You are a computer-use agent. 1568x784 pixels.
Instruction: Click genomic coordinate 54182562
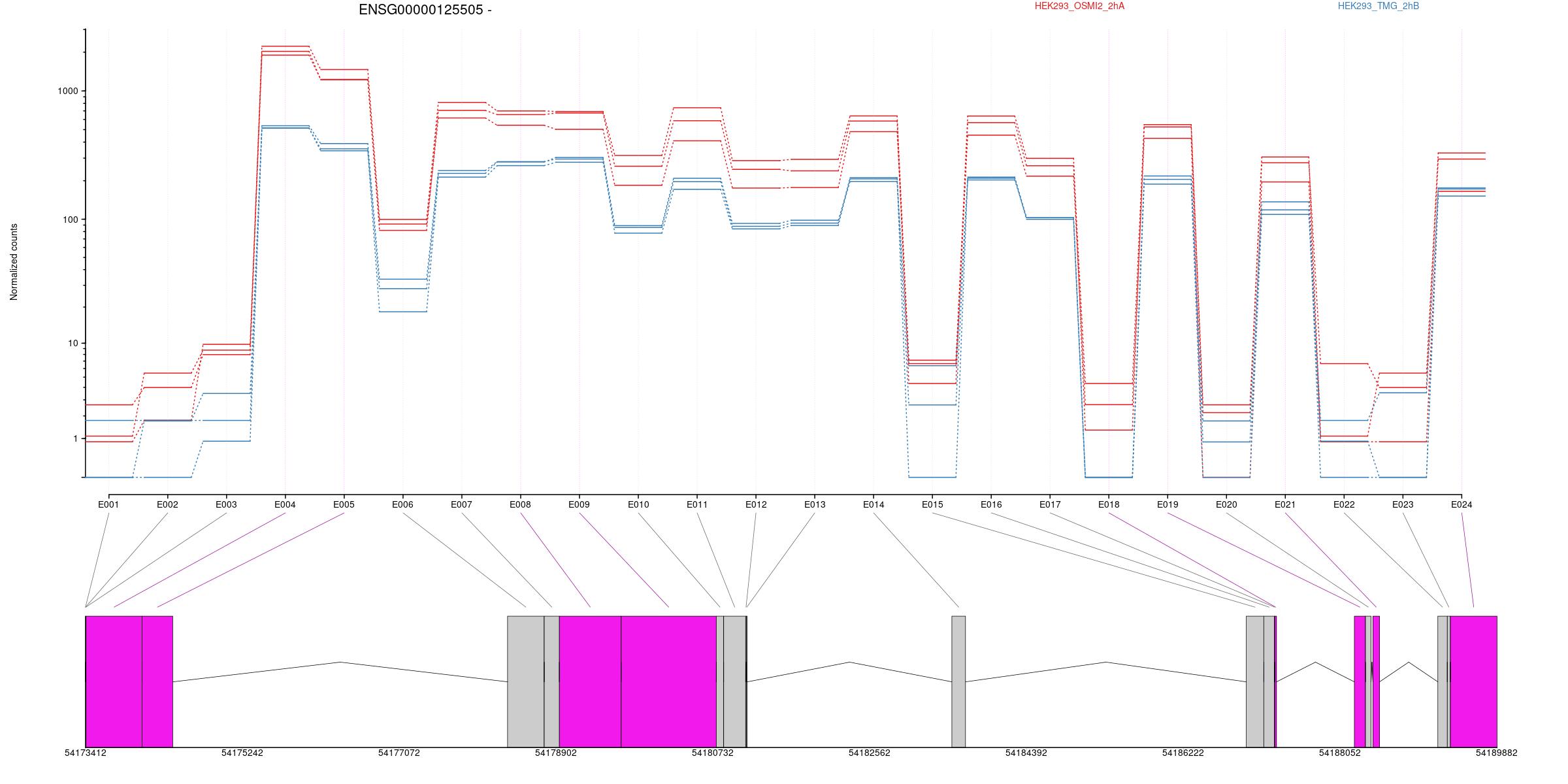[870, 753]
